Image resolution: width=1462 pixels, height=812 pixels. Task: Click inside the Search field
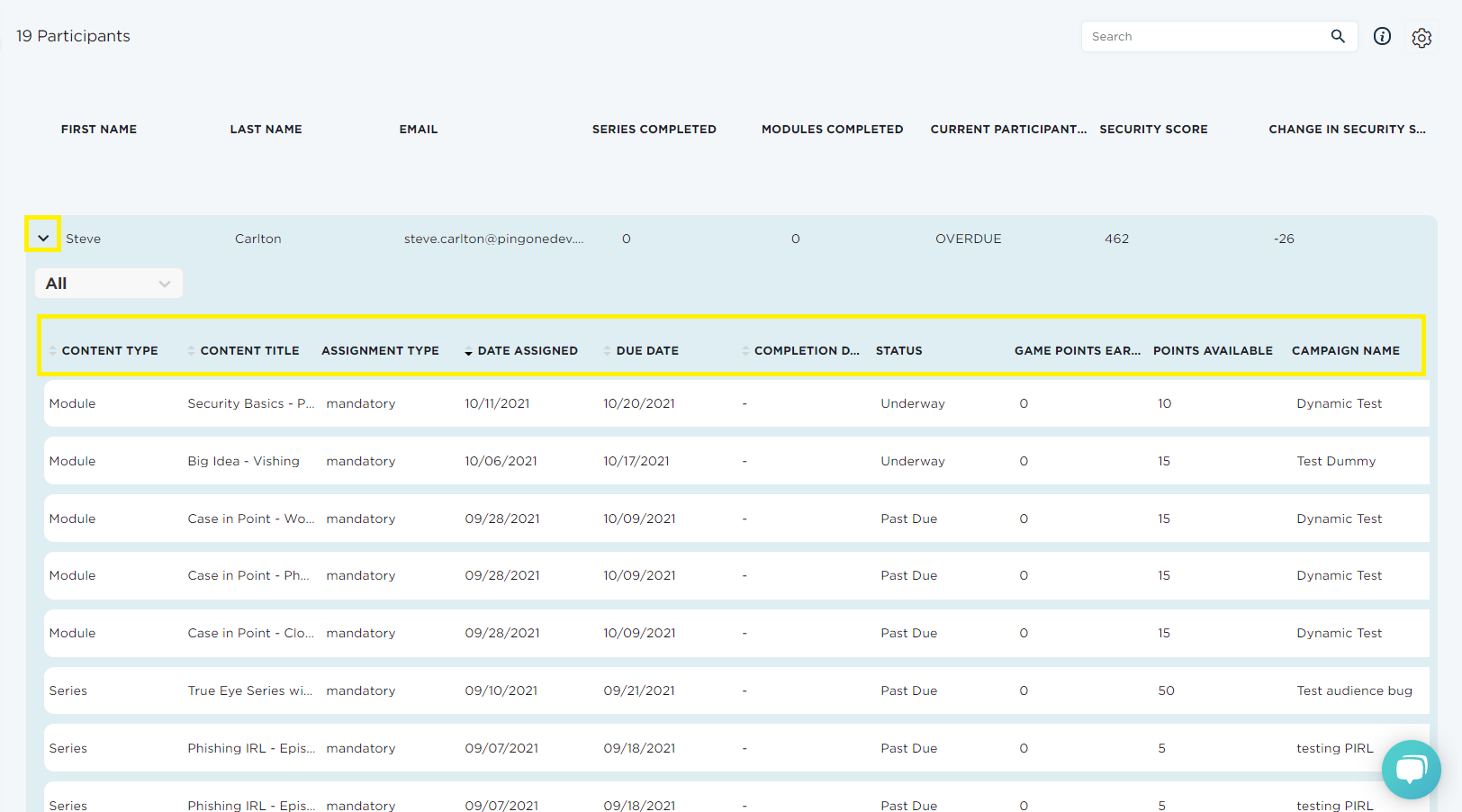(1202, 37)
